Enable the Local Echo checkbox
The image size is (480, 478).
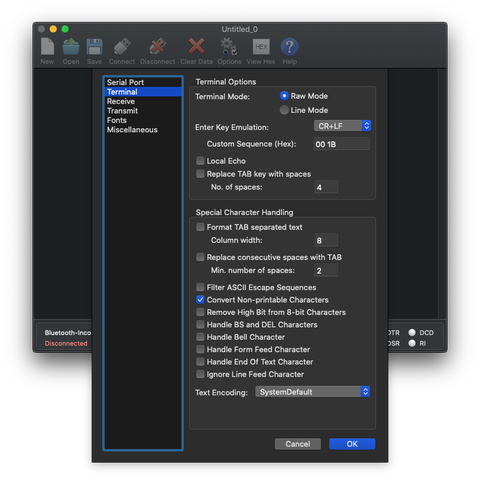pyautogui.click(x=200, y=161)
